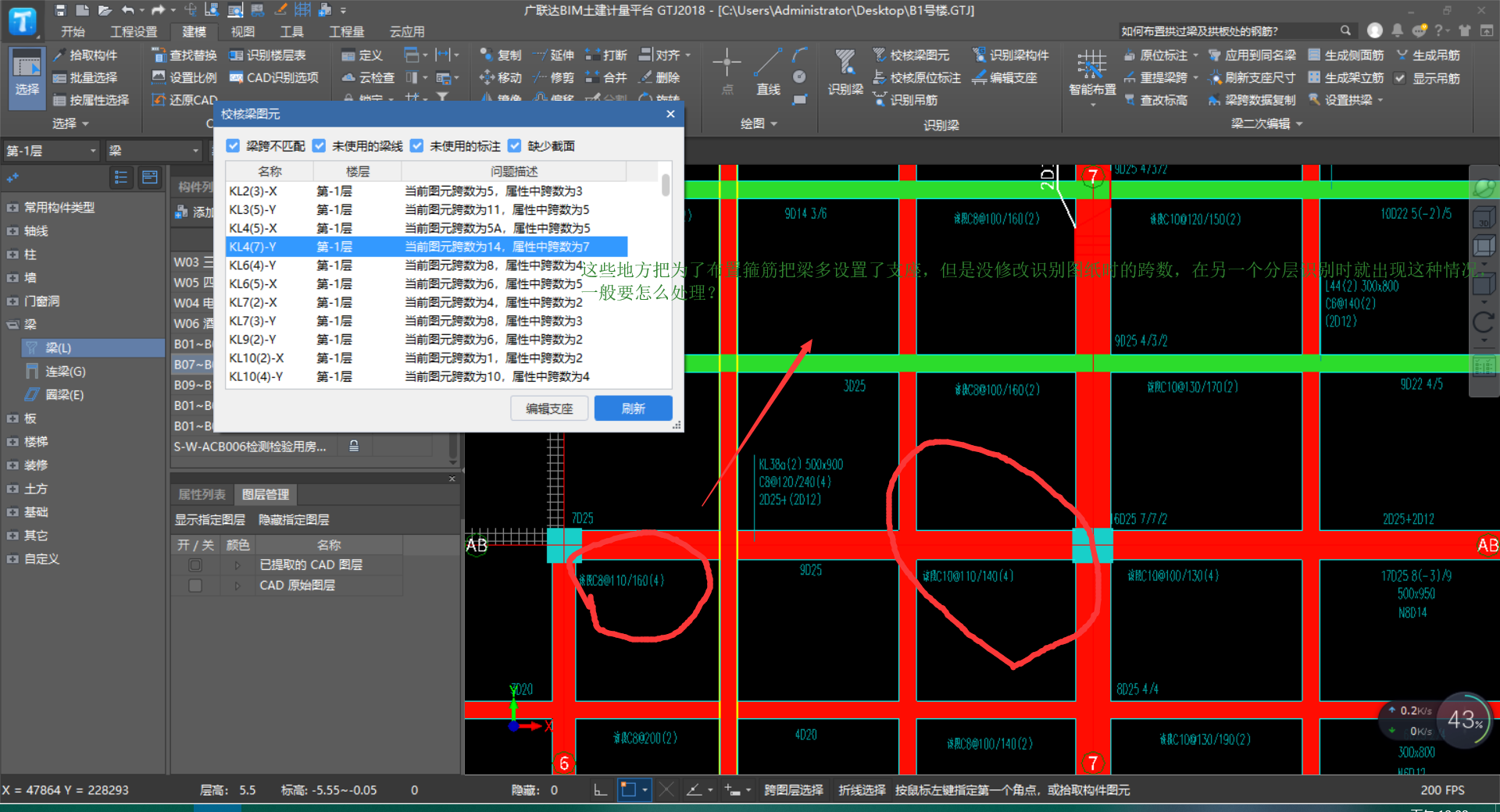The image size is (1500, 812).
Task: Open the 设置拱梁 dropdown arrow
Action: pos(1380,100)
